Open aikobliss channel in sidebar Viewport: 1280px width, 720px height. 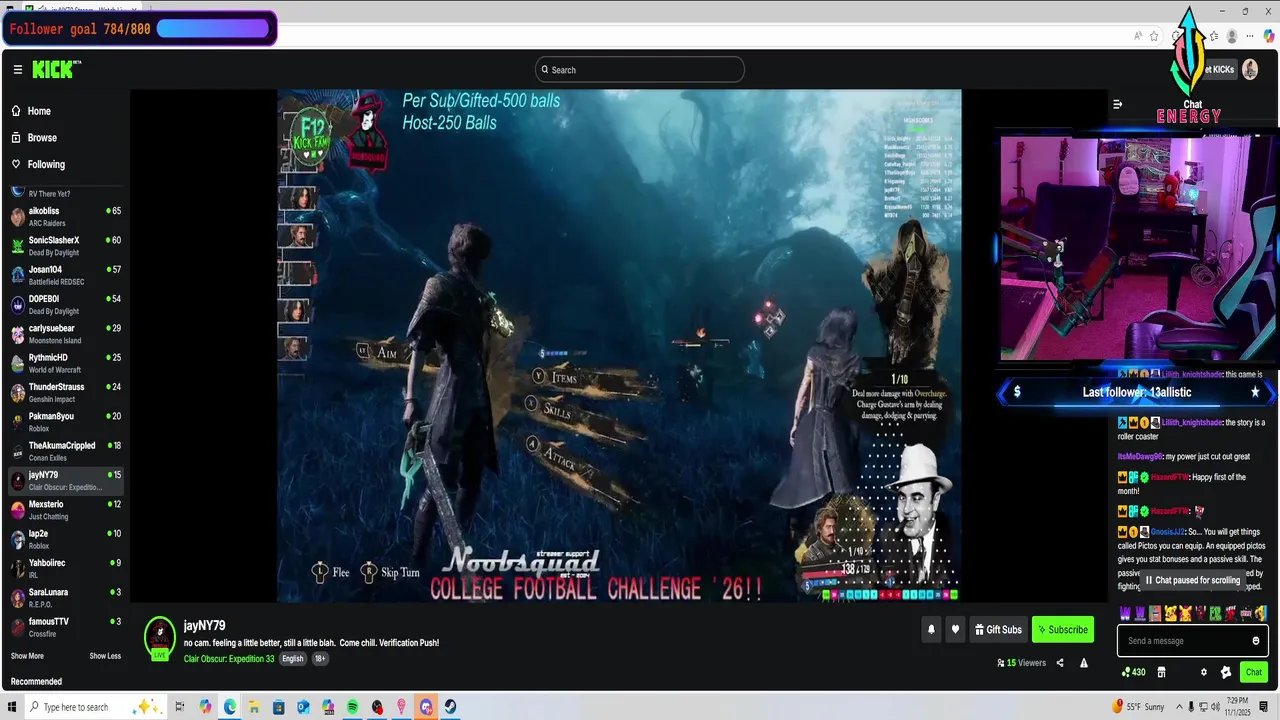65,217
